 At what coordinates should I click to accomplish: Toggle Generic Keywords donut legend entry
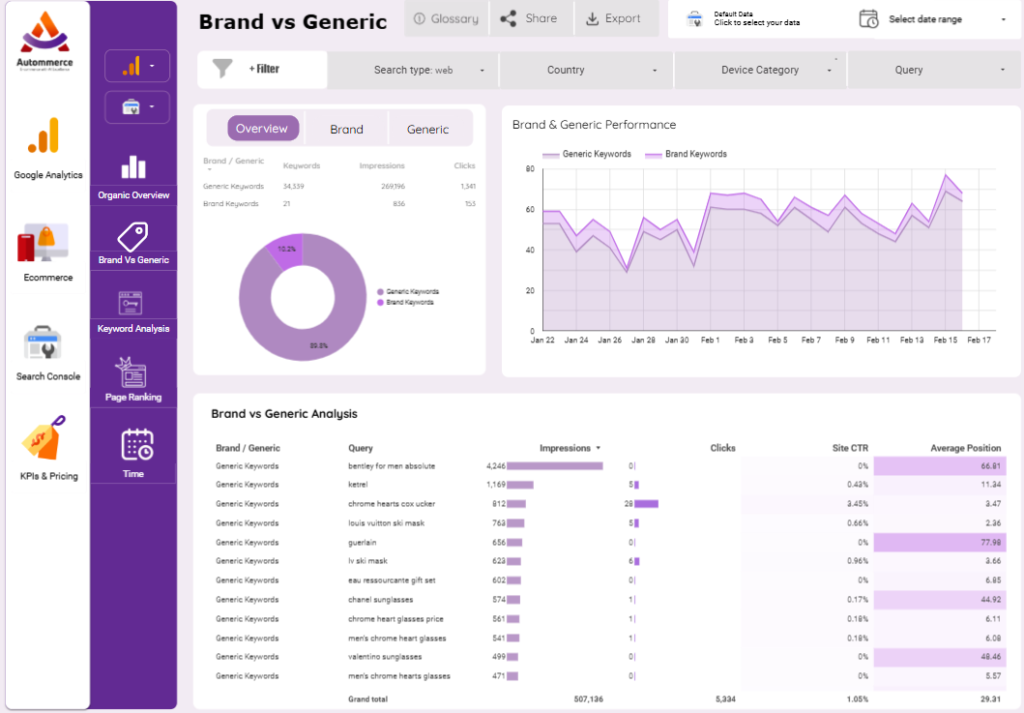pos(408,292)
